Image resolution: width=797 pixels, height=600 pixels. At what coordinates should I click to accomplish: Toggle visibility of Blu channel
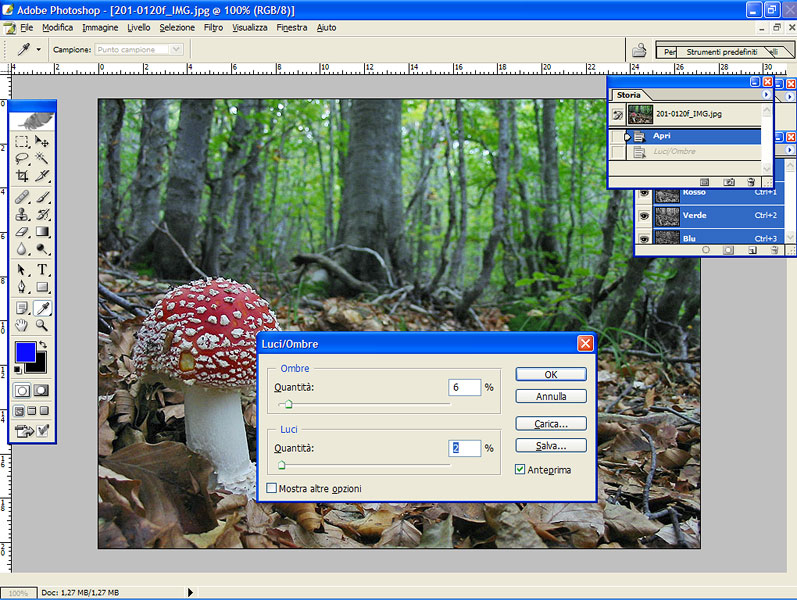click(644, 238)
